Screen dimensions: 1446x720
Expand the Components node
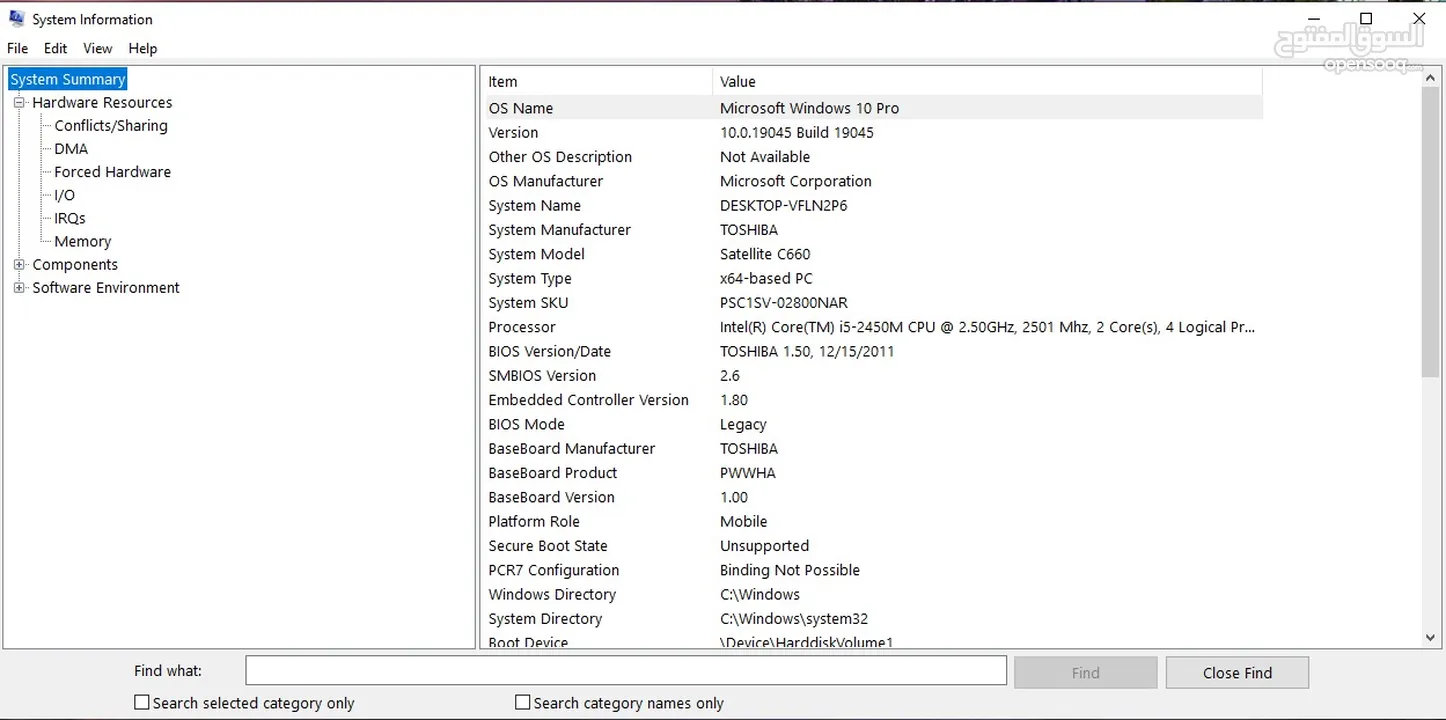(x=19, y=264)
